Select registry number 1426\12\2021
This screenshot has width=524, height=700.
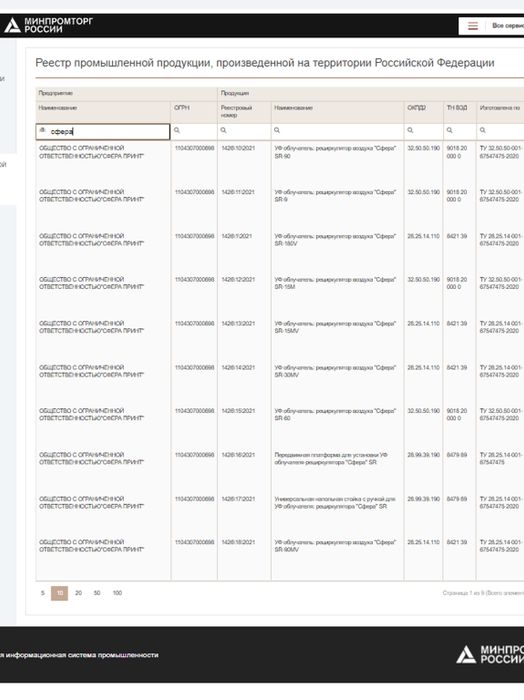click(x=238, y=279)
